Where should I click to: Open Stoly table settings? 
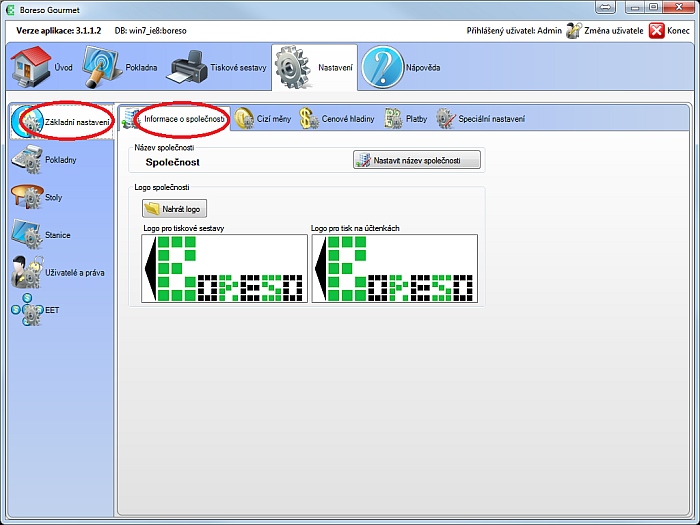coord(38,198)
